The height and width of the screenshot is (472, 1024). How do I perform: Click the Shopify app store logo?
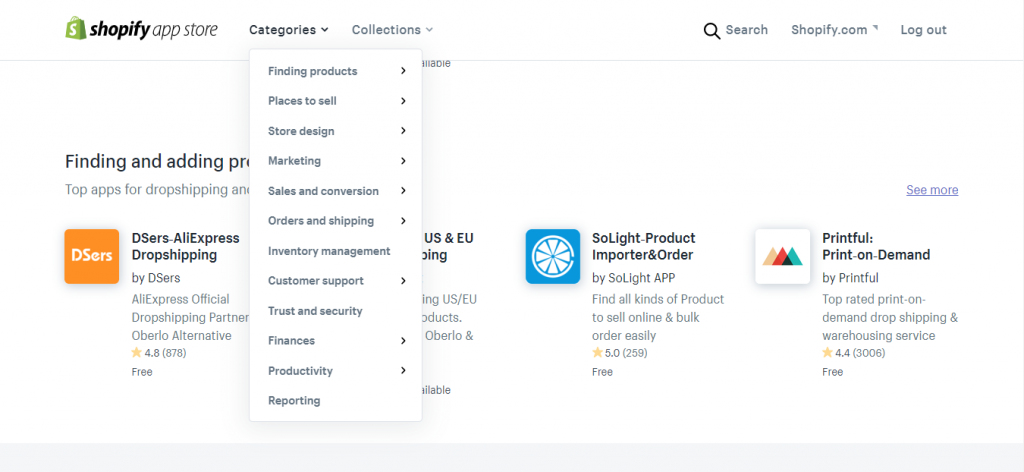click(x=141, y=29)
